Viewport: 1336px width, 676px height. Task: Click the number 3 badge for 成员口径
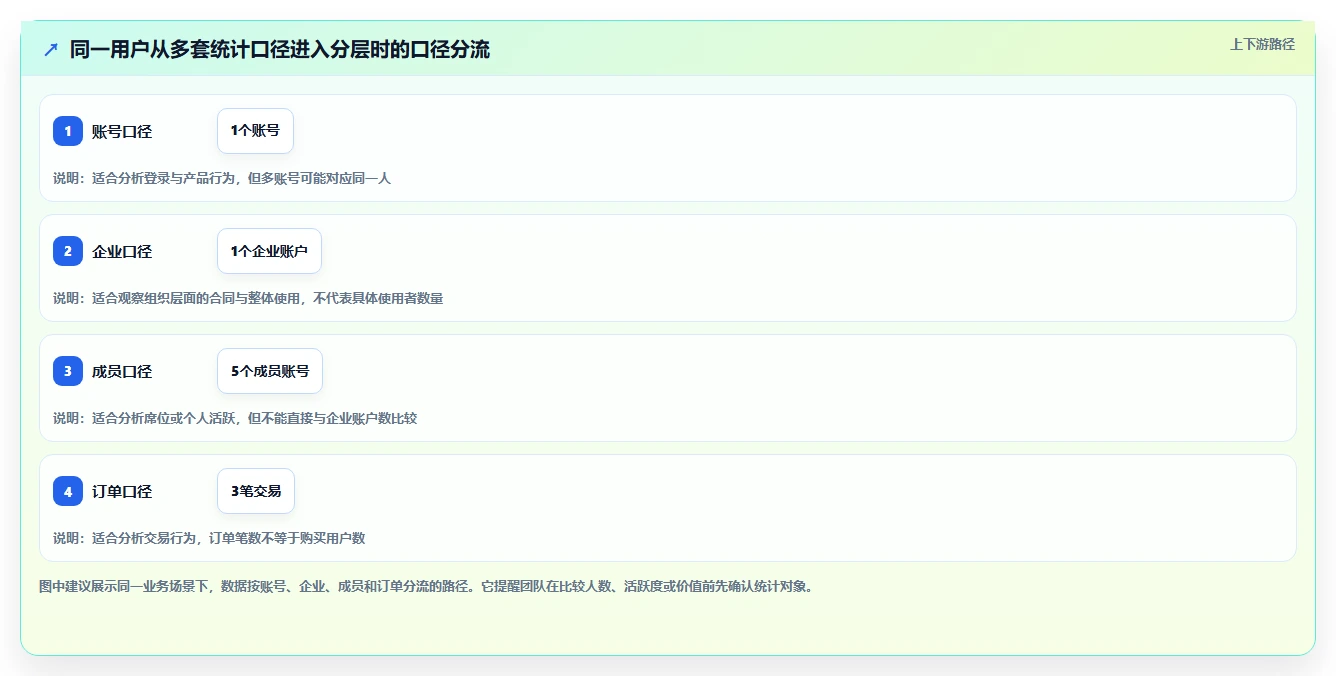pos(68,371)
